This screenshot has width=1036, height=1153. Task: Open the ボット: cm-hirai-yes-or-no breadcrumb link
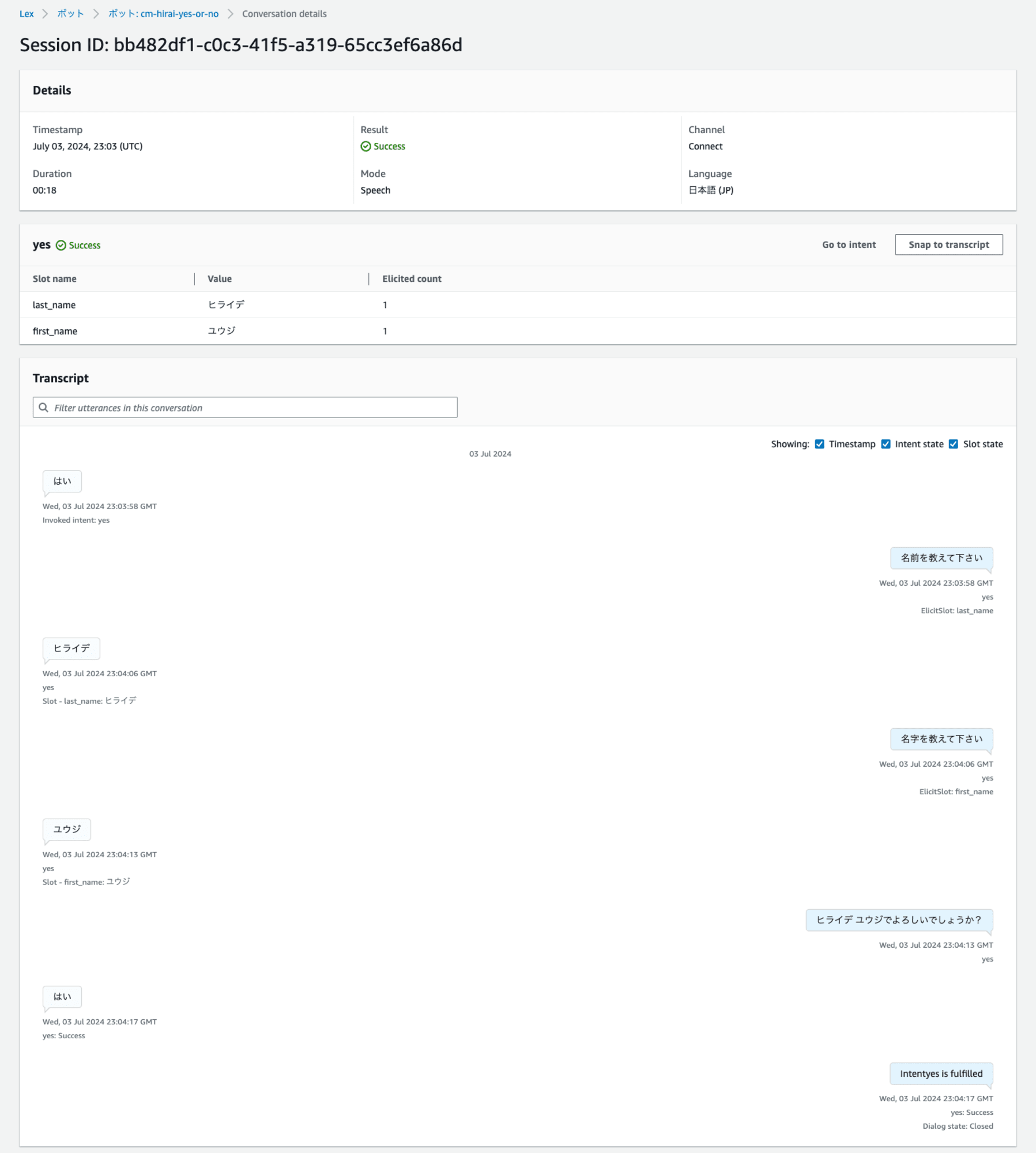163,14
